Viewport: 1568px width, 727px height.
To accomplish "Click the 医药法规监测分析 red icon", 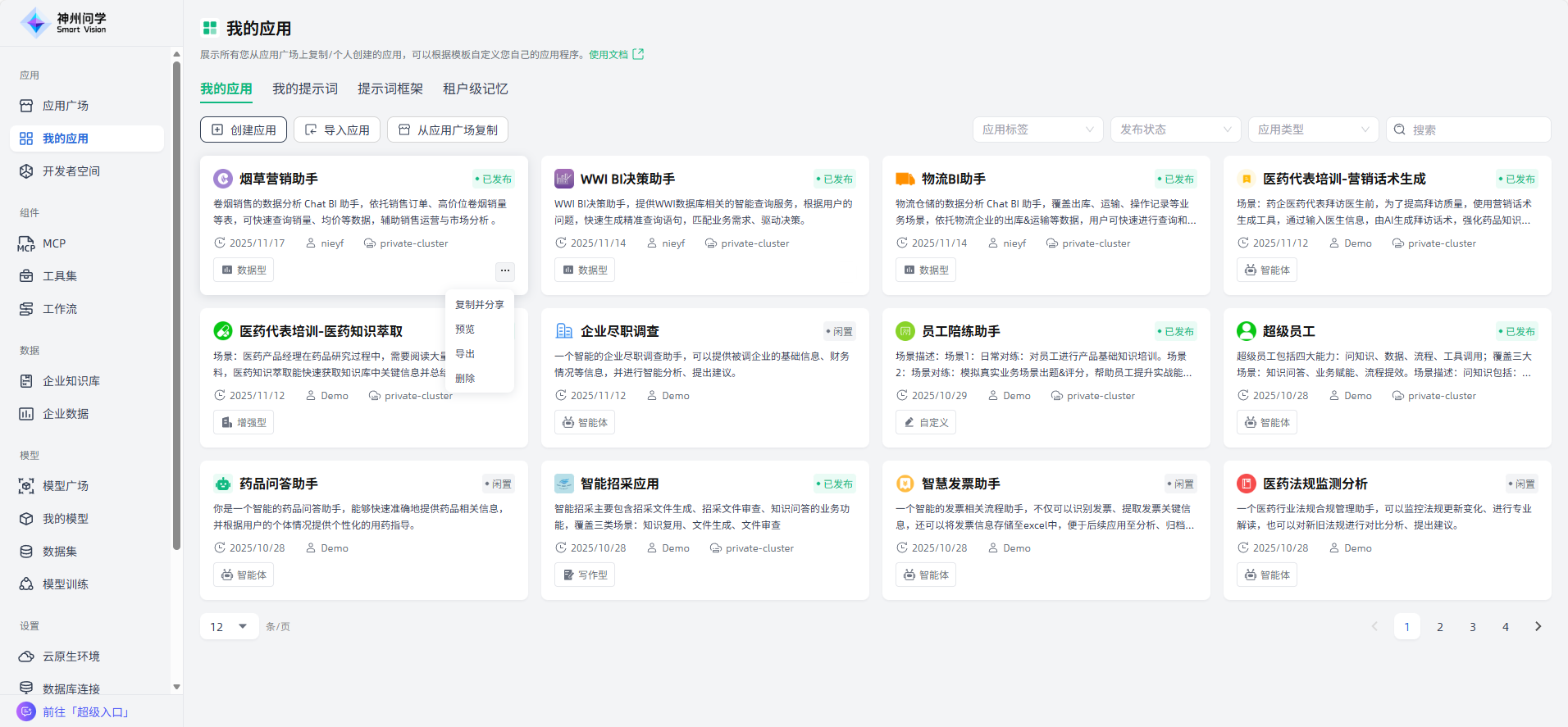I will tap(1247, 484).
